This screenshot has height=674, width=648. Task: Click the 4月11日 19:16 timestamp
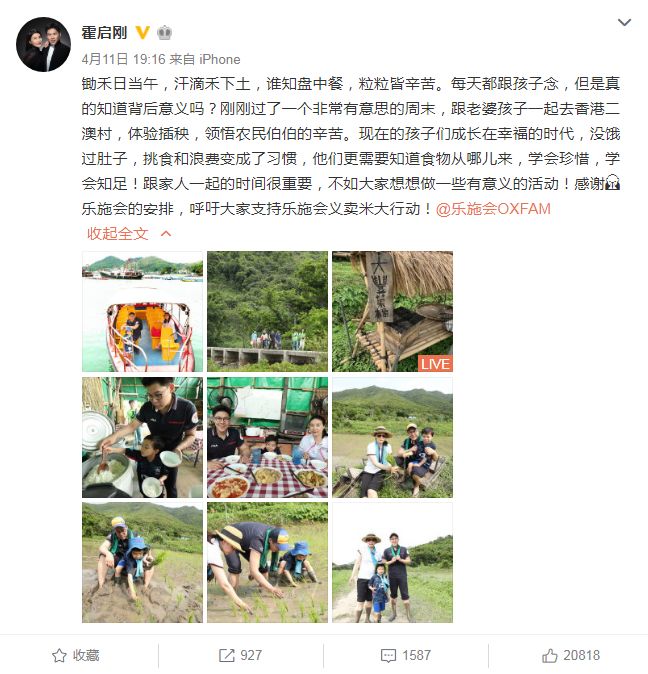pos(123,59)
